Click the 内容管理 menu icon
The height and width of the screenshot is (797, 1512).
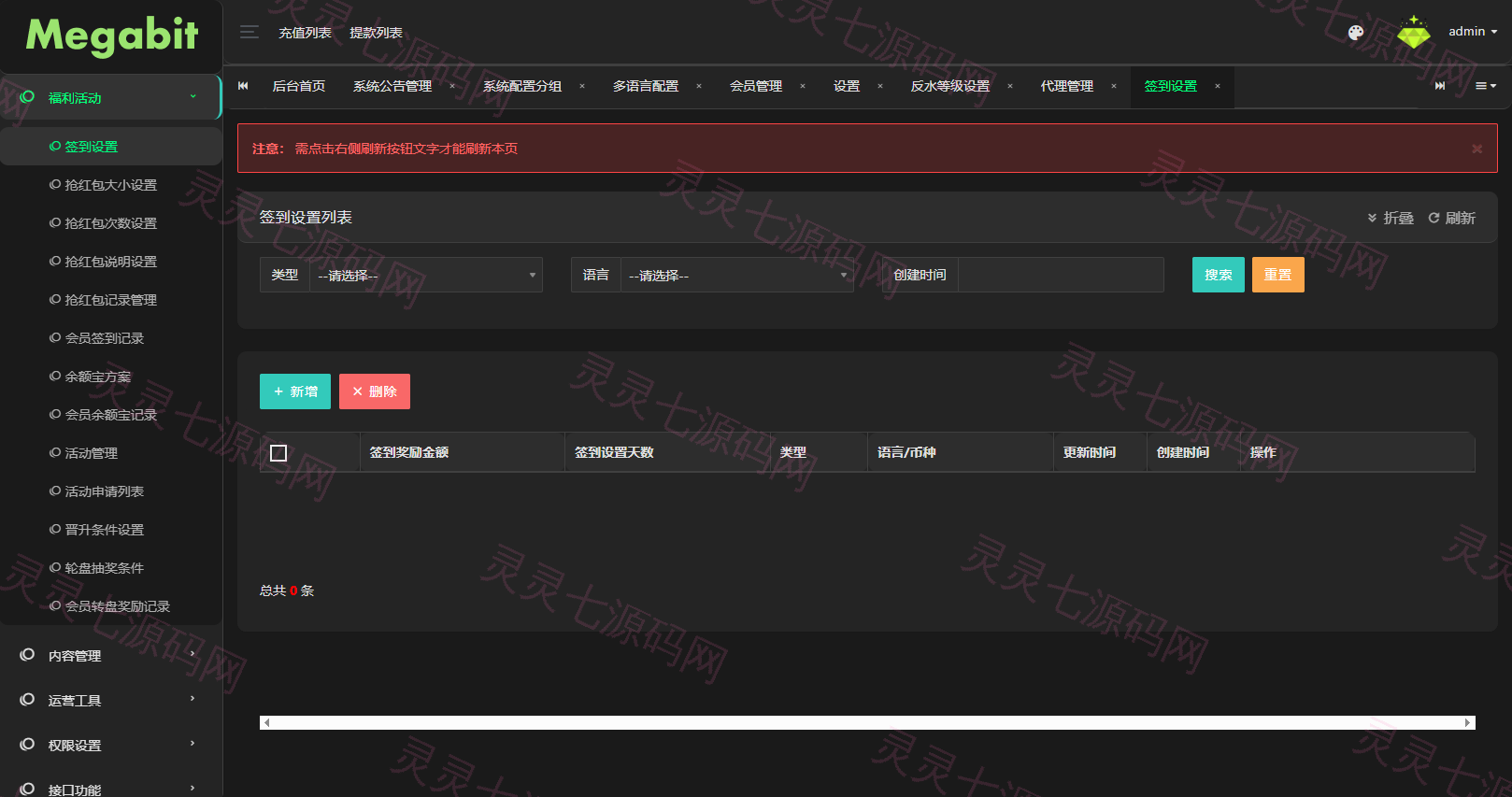[x=27, y=655]
